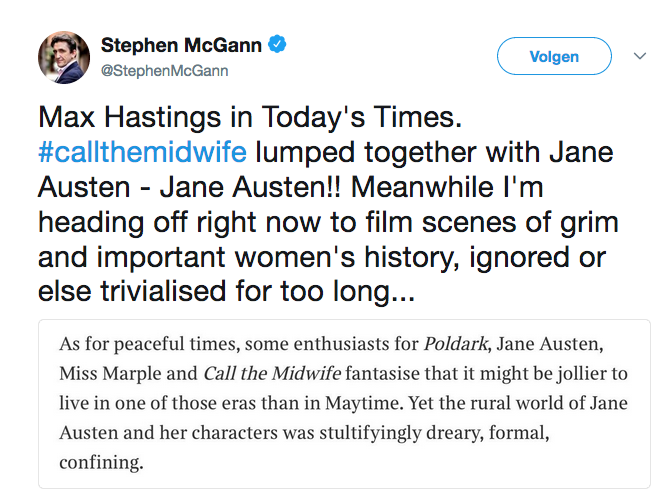The width and height of the screenshot is (654, 493).
Task: Click the word "confining." in excerpt
Action: (x=101, y=462)
